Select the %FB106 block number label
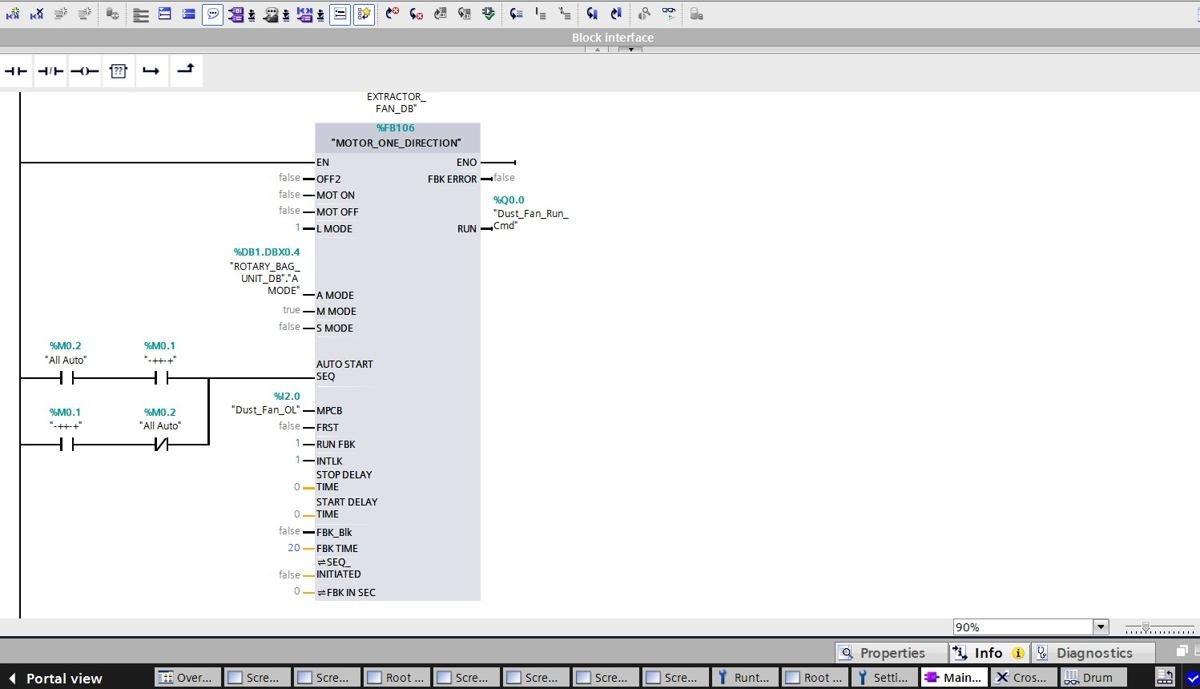 pos(396,128)
